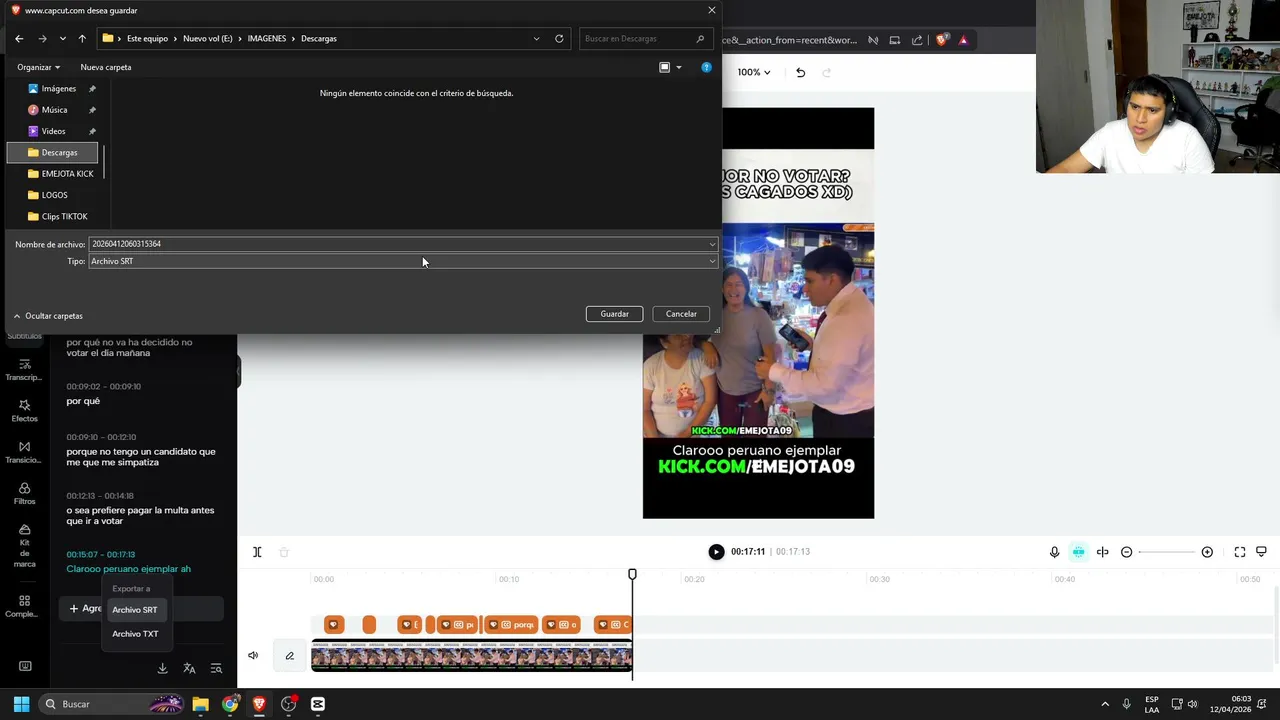This screenshot has height=720, width=1280.
Task: Open the Windows Start menu
Action: (x=21, y=704)
